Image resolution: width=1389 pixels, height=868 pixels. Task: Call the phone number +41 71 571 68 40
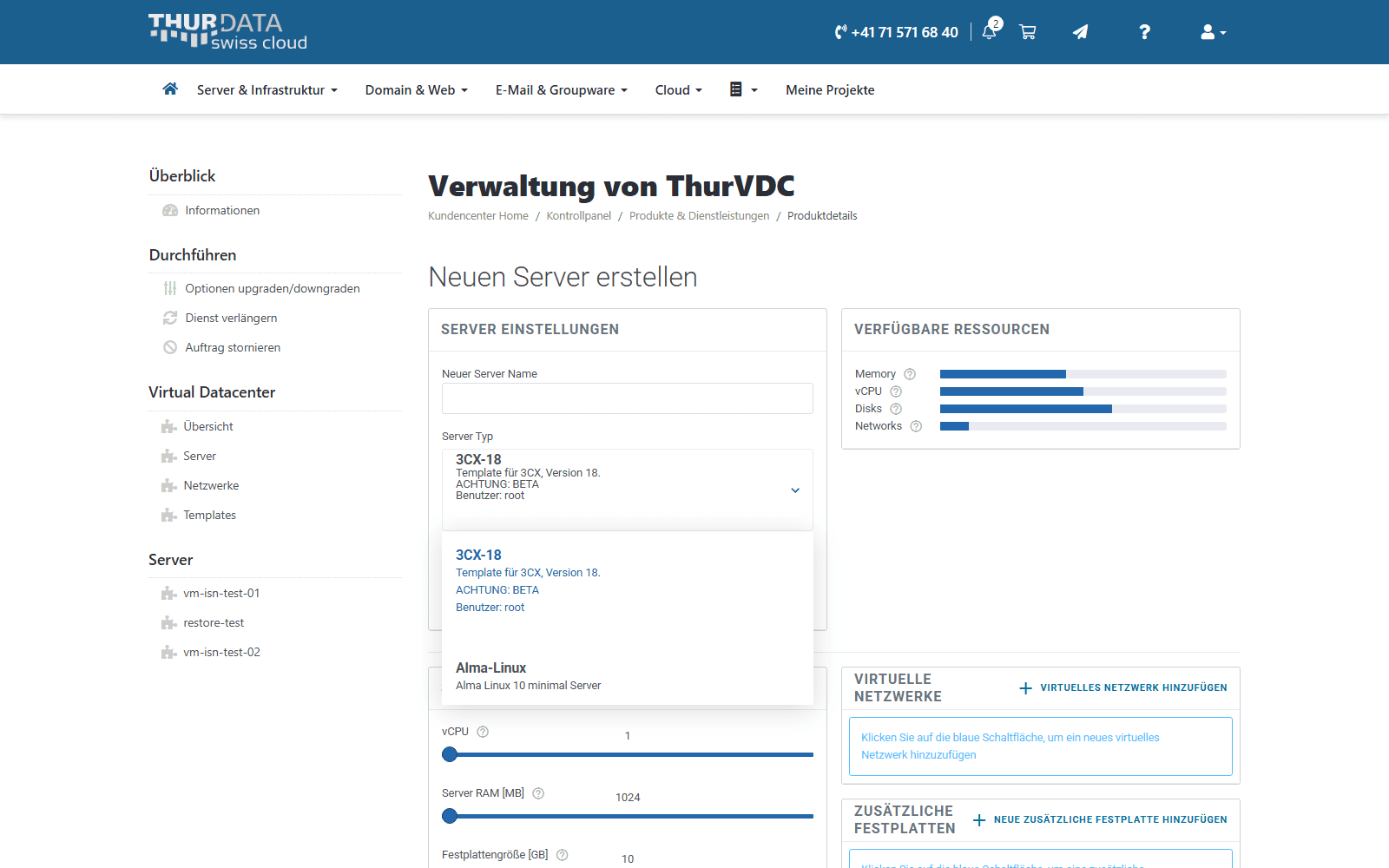click(897, 32)
